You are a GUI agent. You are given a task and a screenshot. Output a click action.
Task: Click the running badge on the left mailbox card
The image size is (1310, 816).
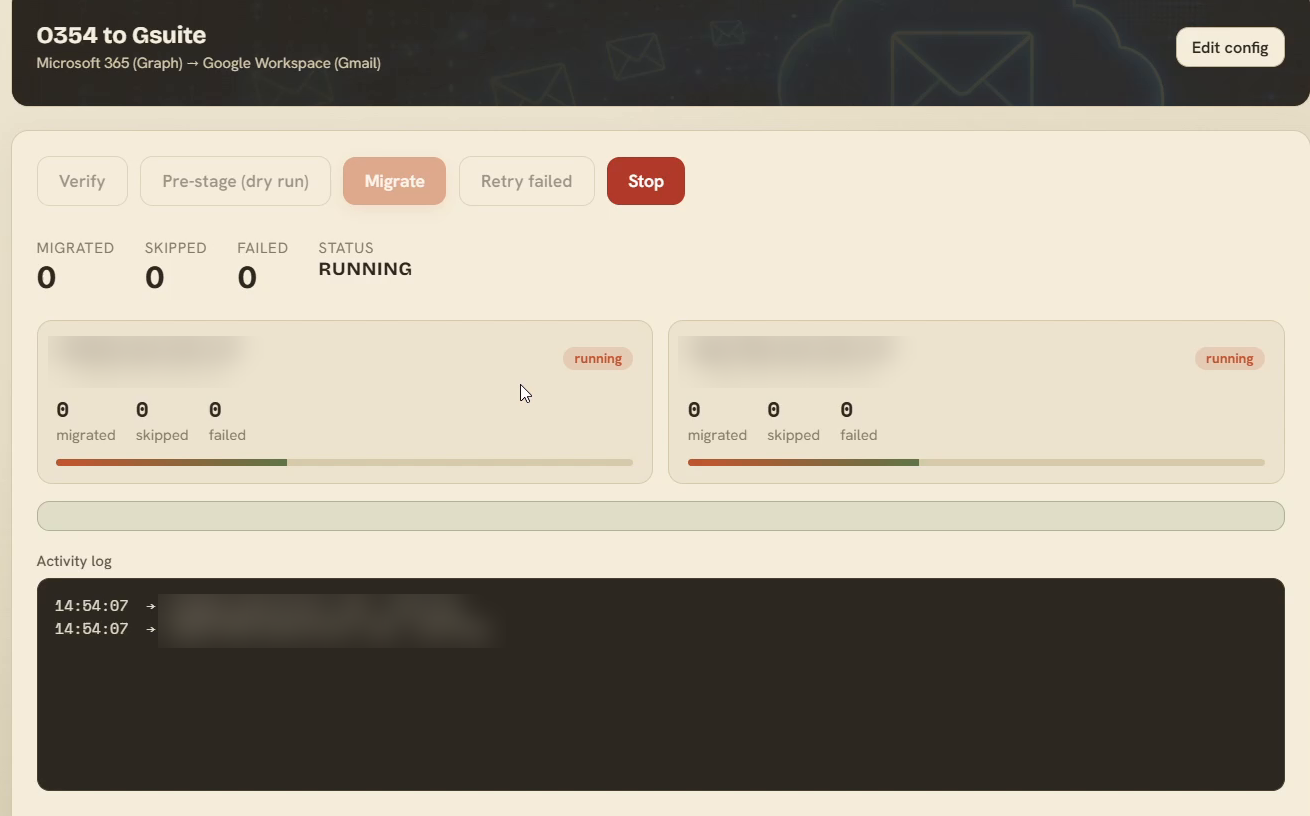coord(598,358)
